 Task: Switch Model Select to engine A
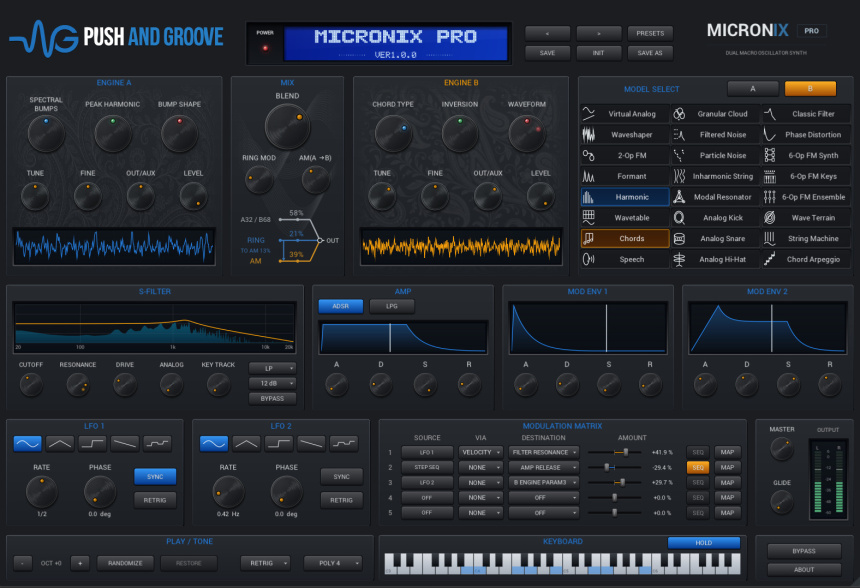click(x=752, y=88)
